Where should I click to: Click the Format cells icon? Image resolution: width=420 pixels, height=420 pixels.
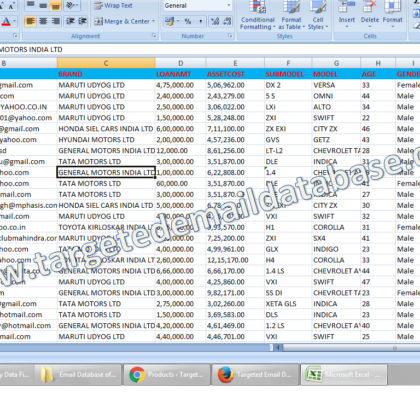pos(392,7)
